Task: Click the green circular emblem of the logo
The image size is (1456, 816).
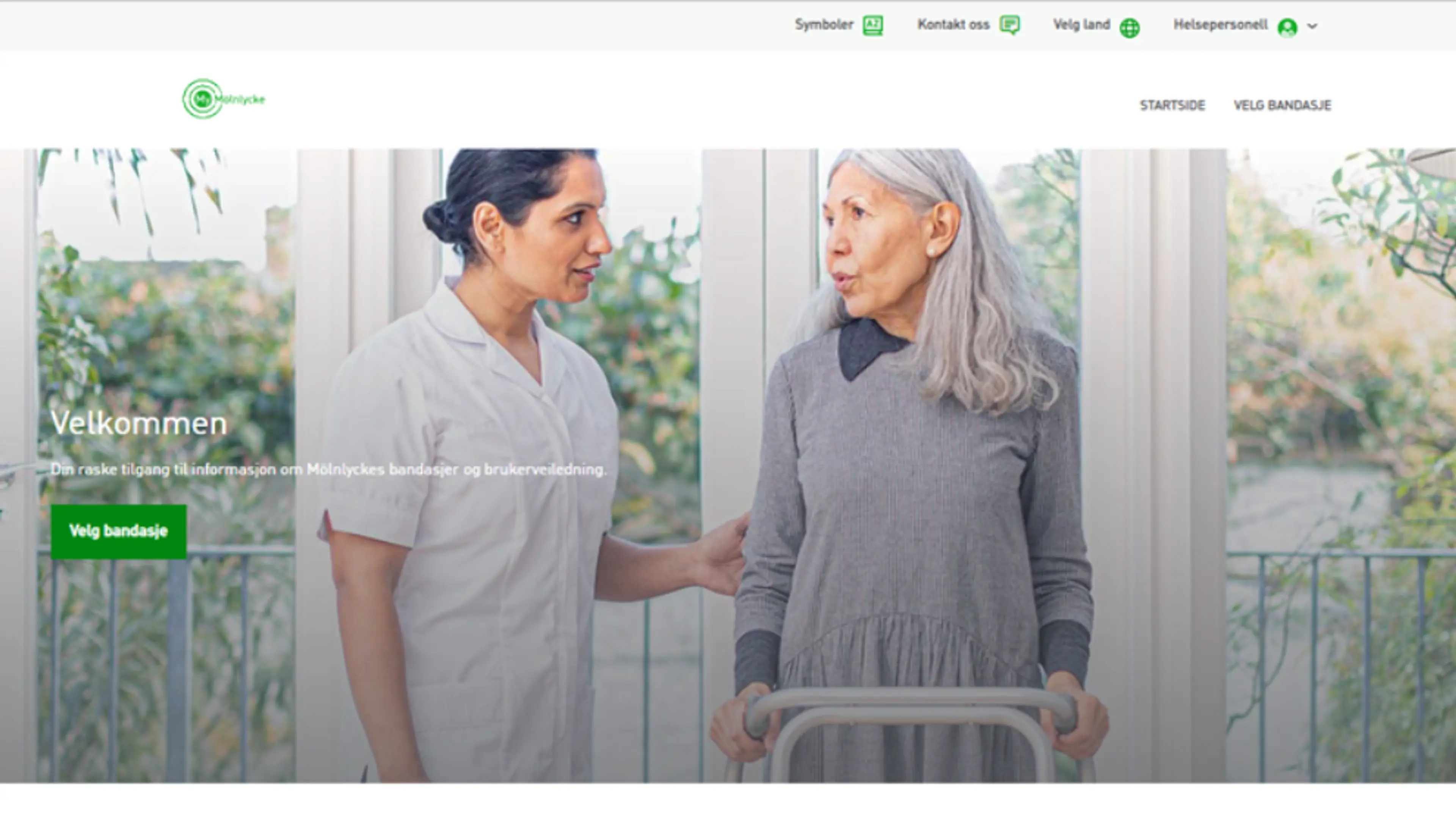Action: (202, 99)
